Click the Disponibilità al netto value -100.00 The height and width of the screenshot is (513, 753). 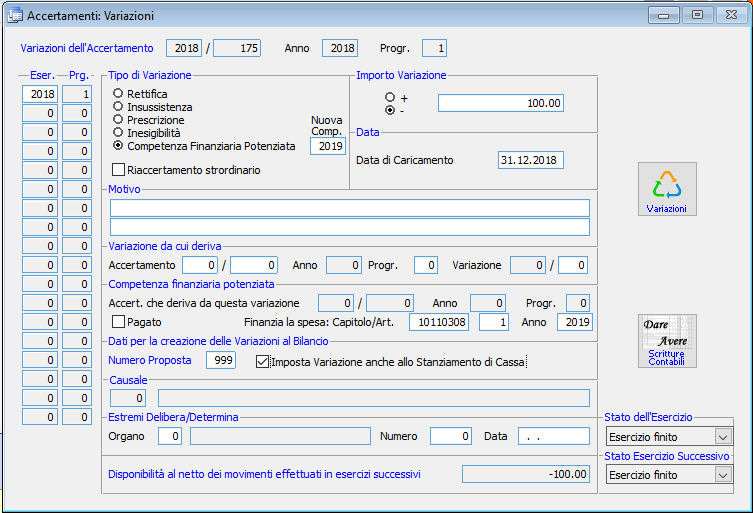[526, 474]
